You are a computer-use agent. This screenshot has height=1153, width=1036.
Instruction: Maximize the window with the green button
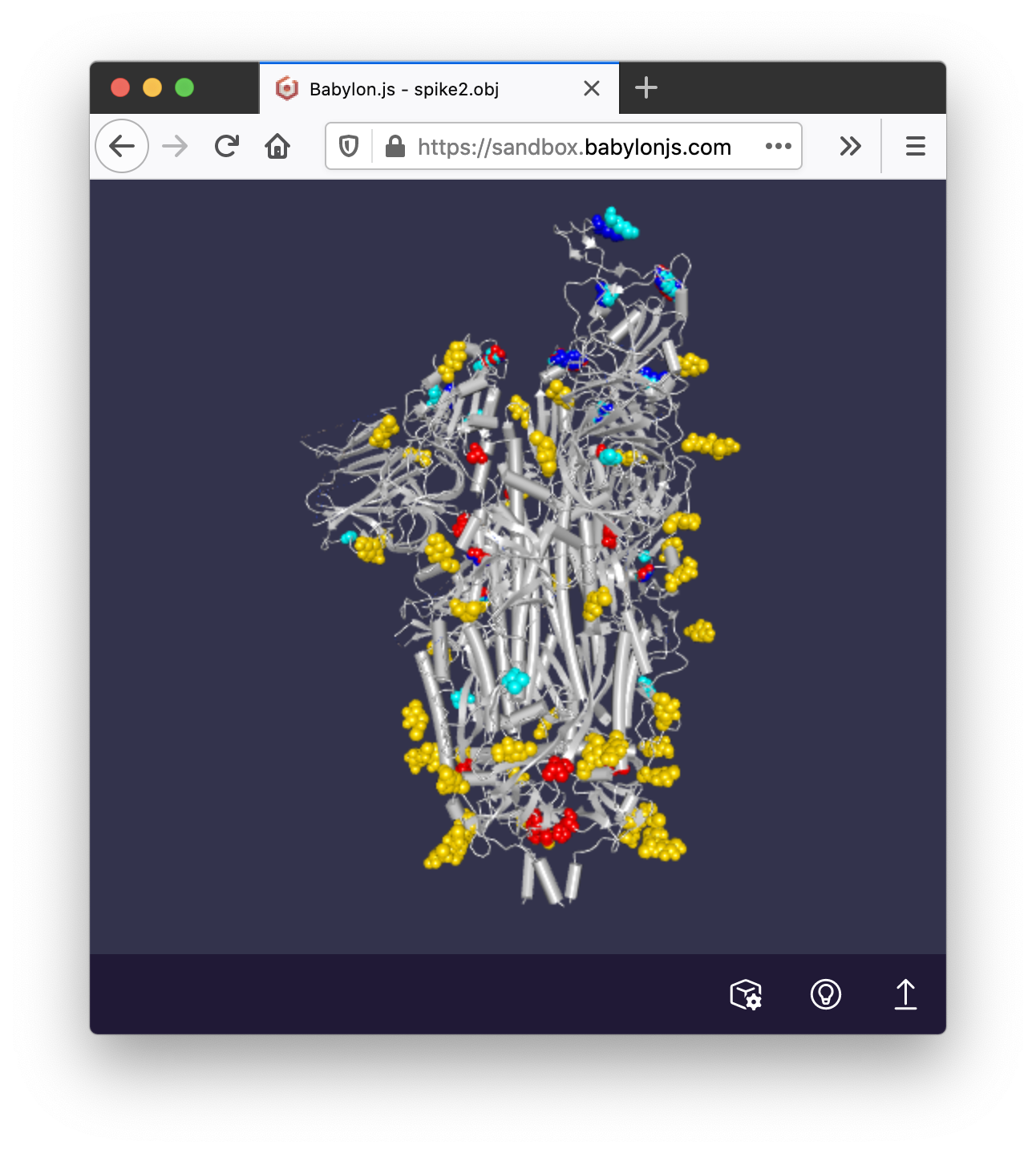(184, 87)
